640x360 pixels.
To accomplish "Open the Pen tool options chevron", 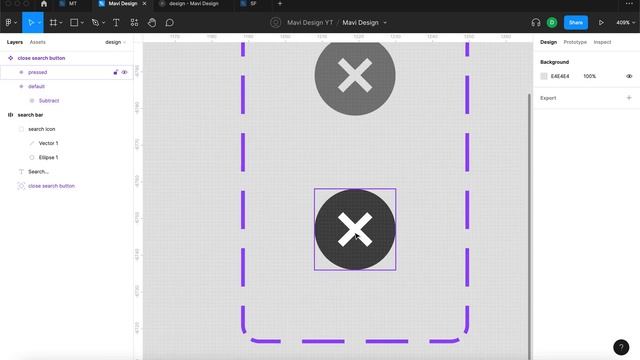I will 103,23.
